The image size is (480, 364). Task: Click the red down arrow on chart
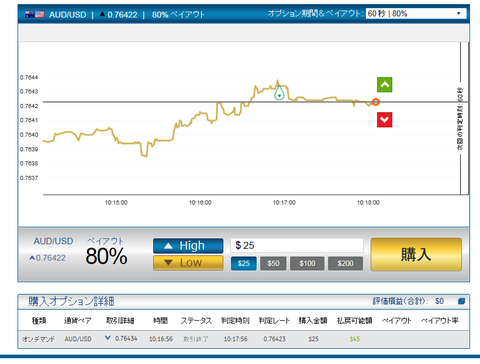384,120
